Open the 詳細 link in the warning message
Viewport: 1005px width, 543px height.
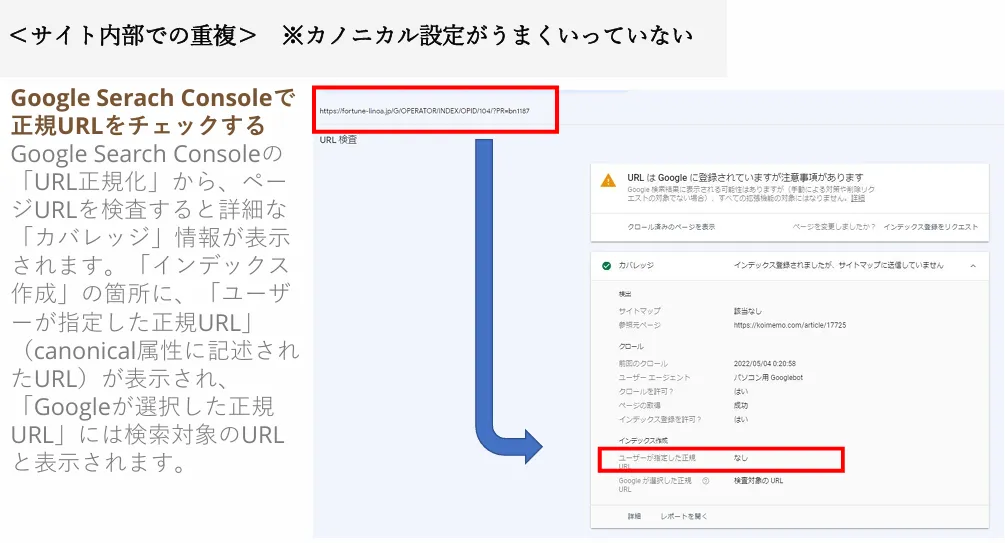pos(858,199)
